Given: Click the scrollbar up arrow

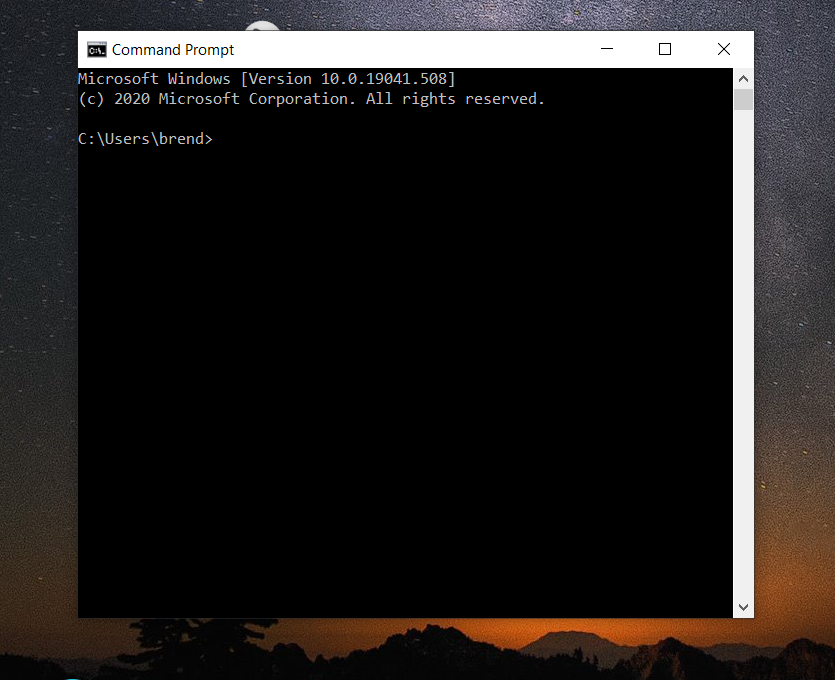Looking at the screenshot, I should pos(743,79).
